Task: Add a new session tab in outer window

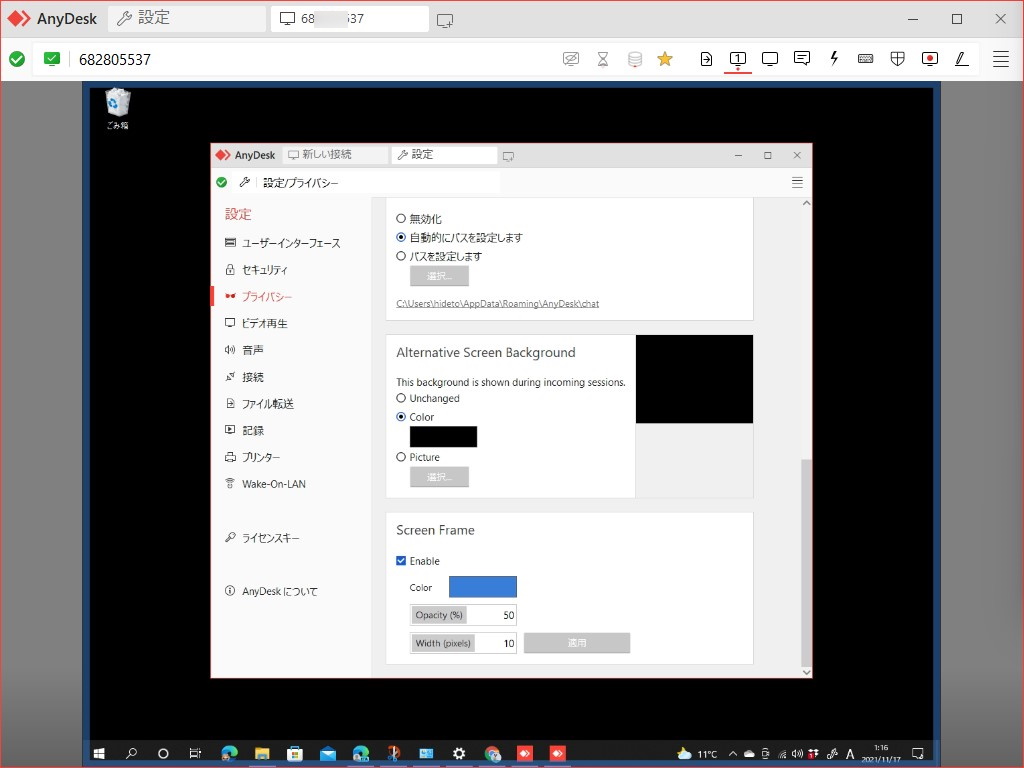Action: point(445,20)
